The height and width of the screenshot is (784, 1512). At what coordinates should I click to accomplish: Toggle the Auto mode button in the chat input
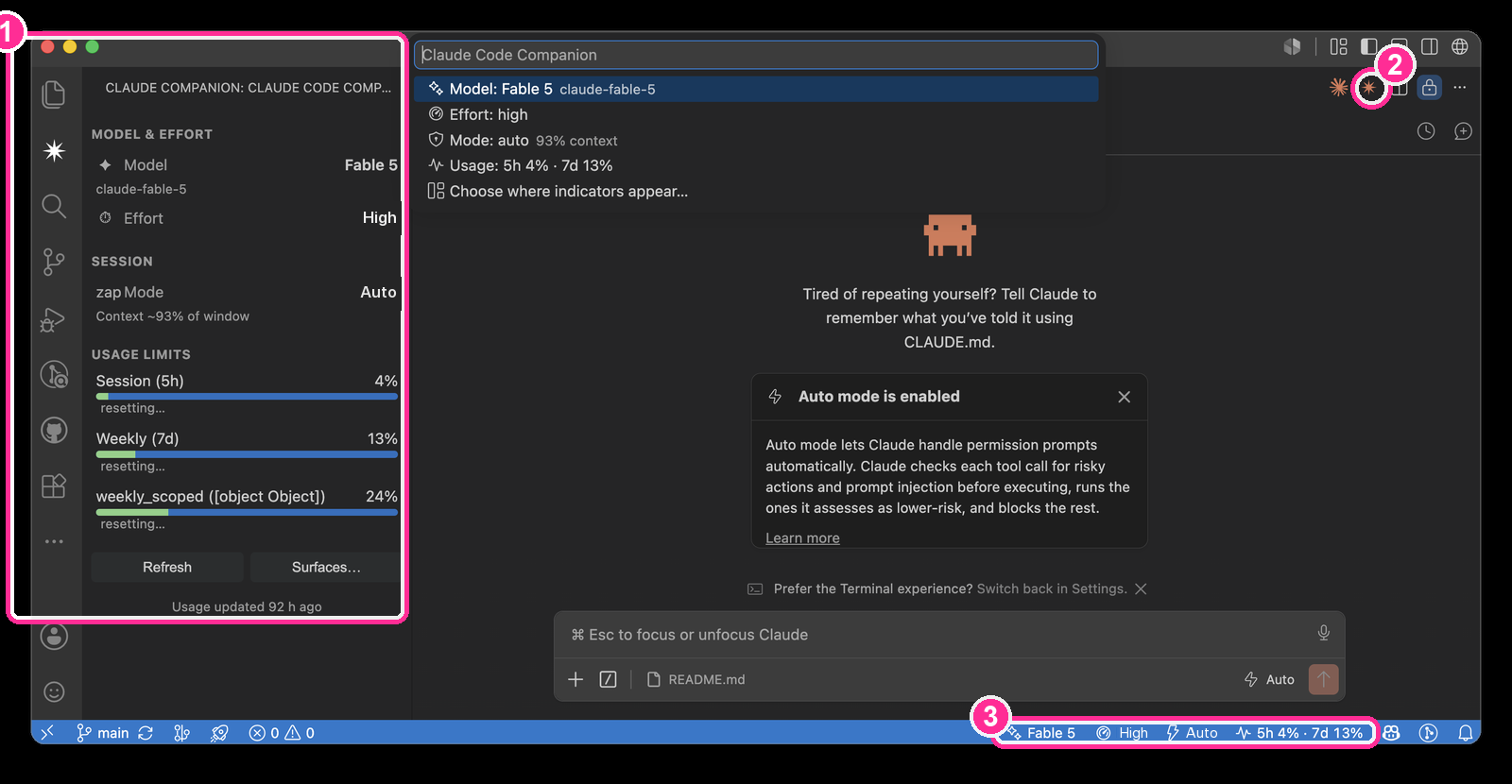(x=1269, y=679)
